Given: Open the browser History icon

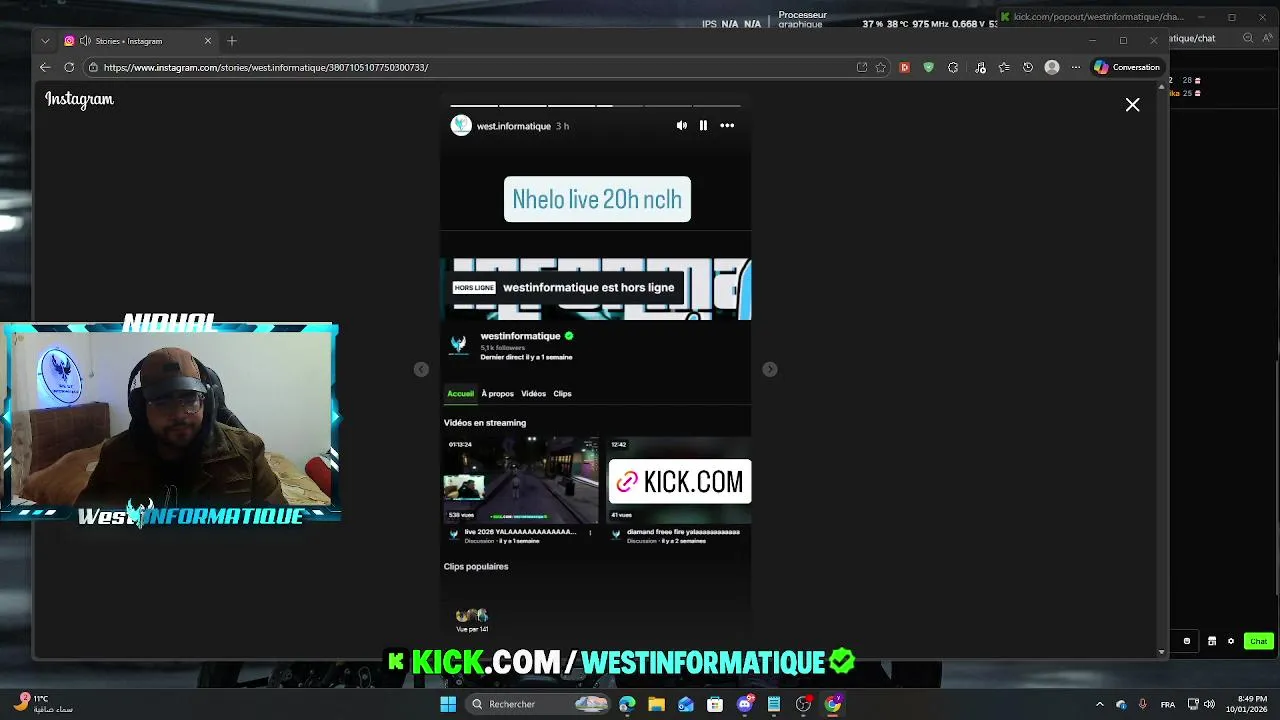Looking at the screenshot, I should (1028, 67).
